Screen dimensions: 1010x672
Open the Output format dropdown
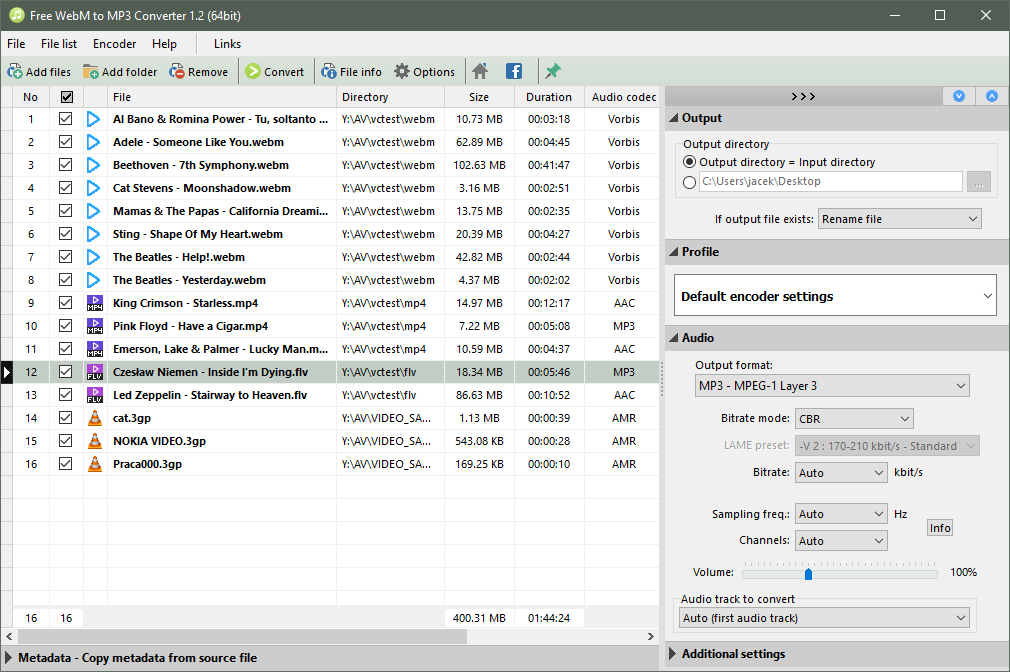(832, 385)
